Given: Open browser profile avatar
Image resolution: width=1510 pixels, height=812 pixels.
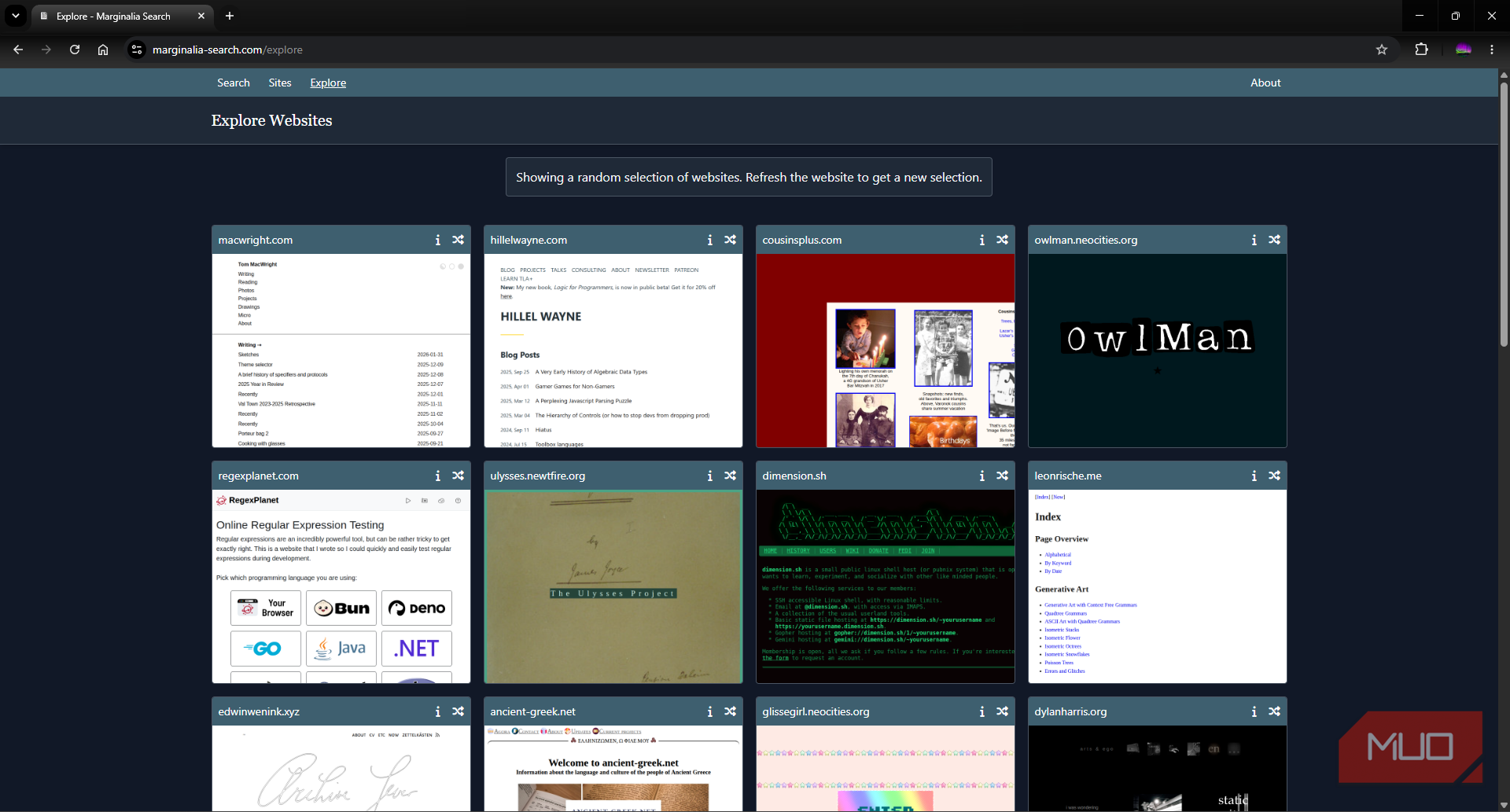Looking at the screenshot, I should (x=1464, y=50).
